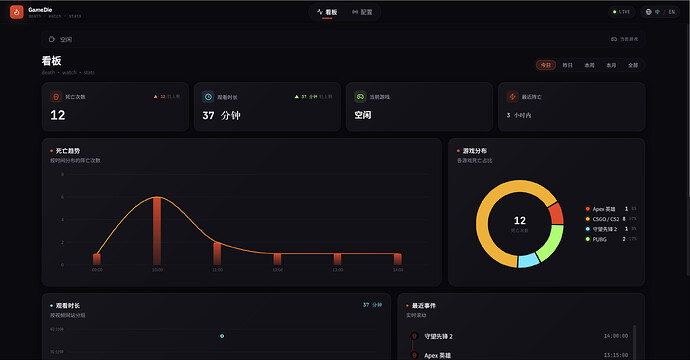Screen dimensions: 690x360
Task: Click the skull icon beside 守望先锋 2 event
Action: click(414, 336)
